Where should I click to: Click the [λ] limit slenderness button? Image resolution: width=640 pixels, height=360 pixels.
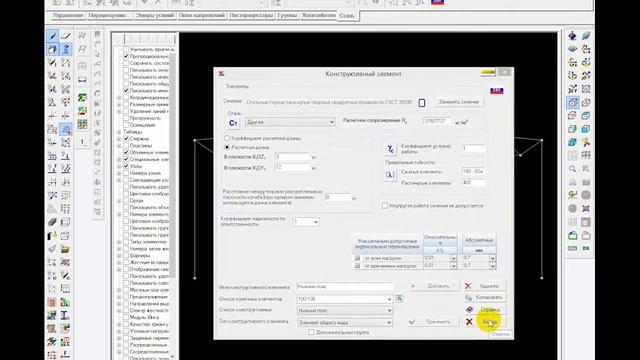coord(390,175)
